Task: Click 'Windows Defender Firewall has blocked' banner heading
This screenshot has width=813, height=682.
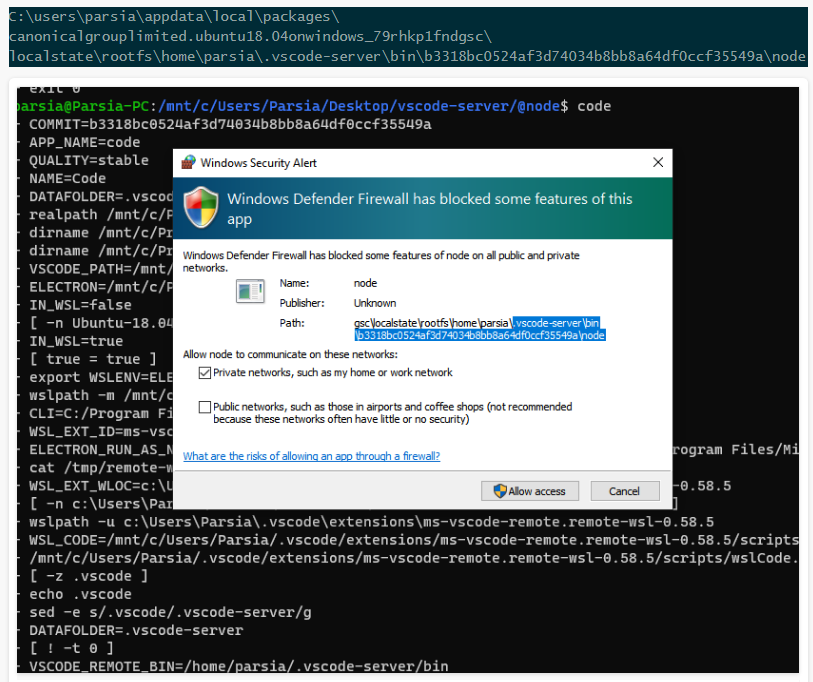Action: pyautogui.click(x=430, y=208)
